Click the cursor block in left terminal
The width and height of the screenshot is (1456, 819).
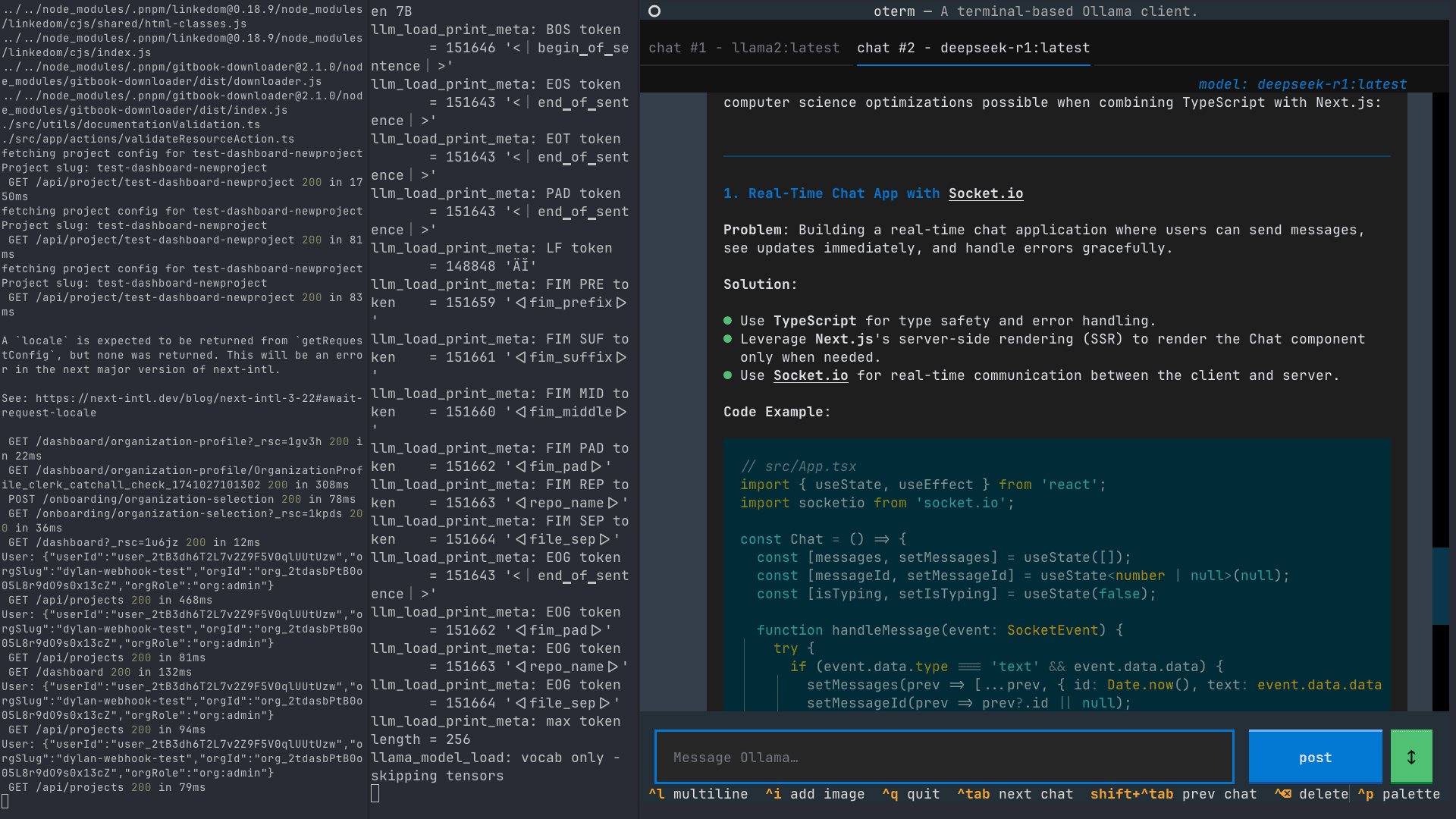pos(5,802)
